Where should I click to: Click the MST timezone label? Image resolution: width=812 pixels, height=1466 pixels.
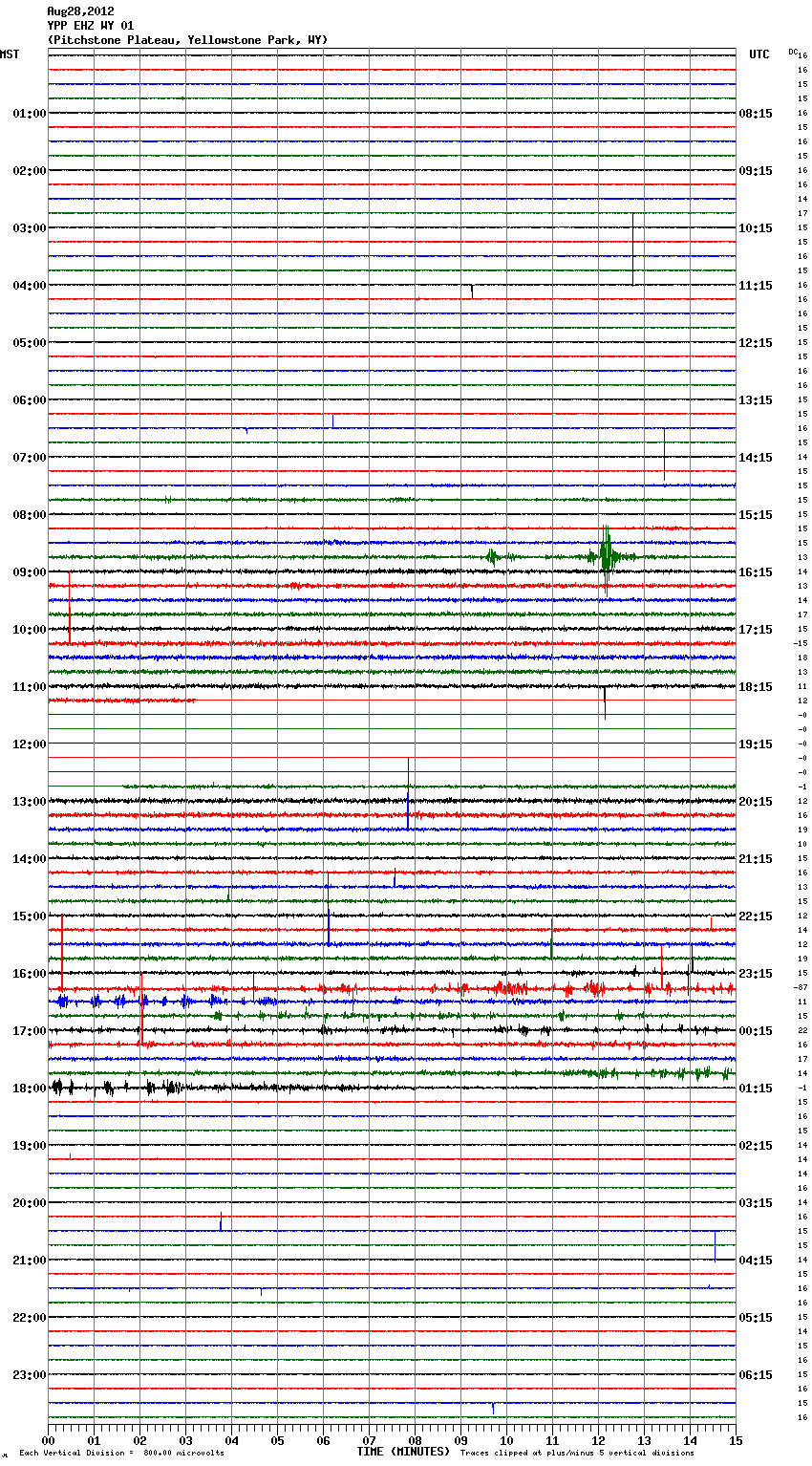(x=10, y=54)
